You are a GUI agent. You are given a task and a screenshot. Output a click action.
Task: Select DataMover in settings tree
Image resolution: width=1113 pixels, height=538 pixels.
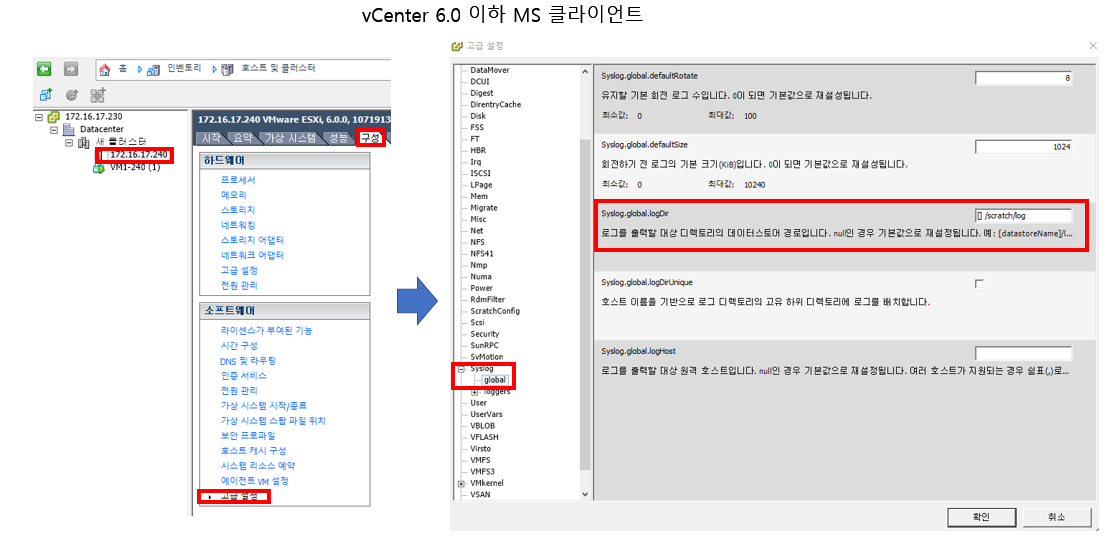[x=490, y=70]
